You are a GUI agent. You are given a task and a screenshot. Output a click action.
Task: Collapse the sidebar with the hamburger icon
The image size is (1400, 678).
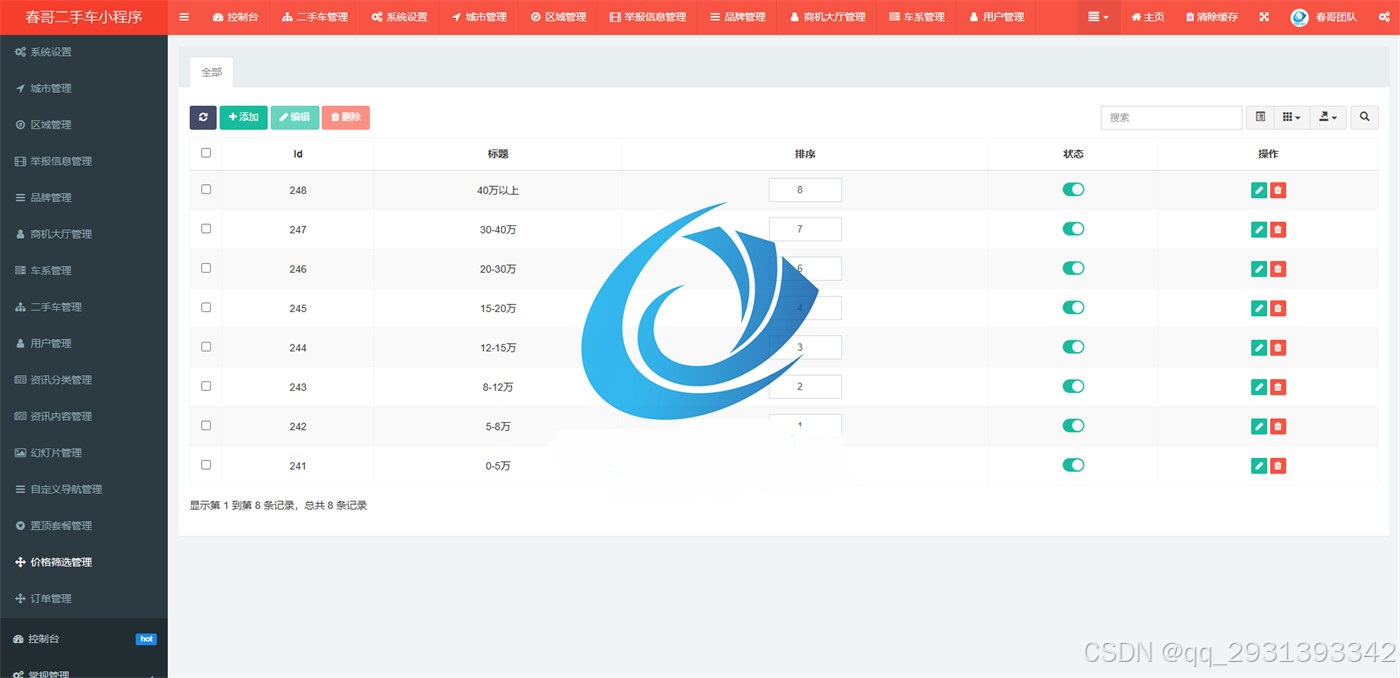tap(184, 17)
